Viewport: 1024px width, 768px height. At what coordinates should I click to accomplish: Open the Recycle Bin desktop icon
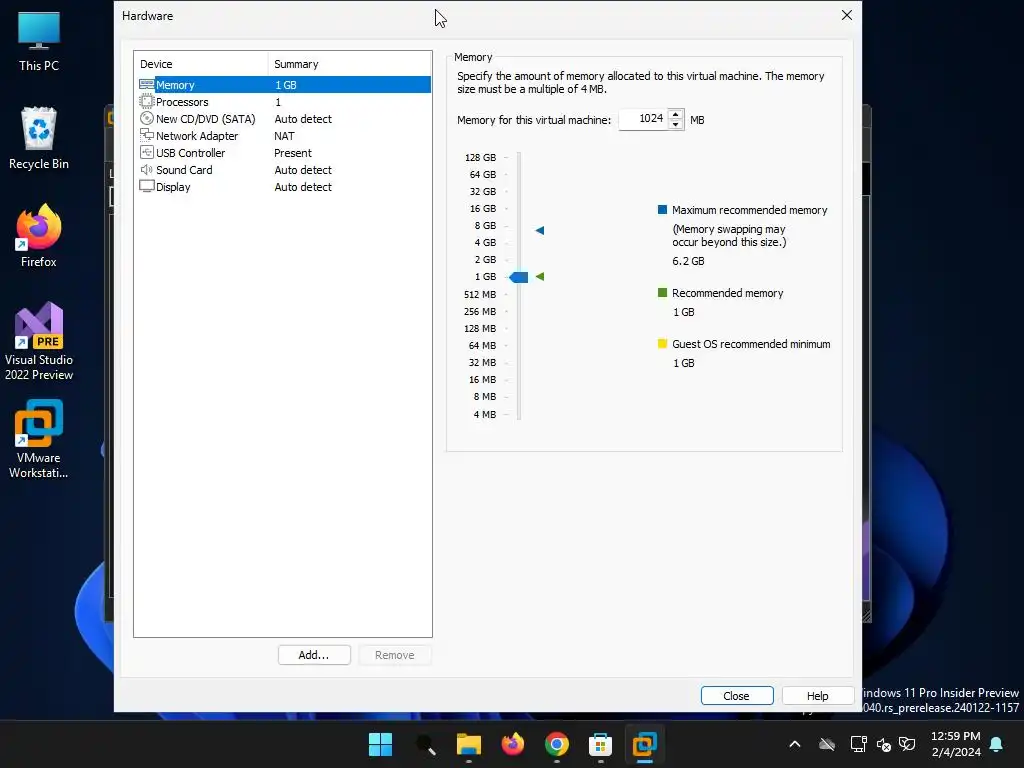(x=39, y=138)
